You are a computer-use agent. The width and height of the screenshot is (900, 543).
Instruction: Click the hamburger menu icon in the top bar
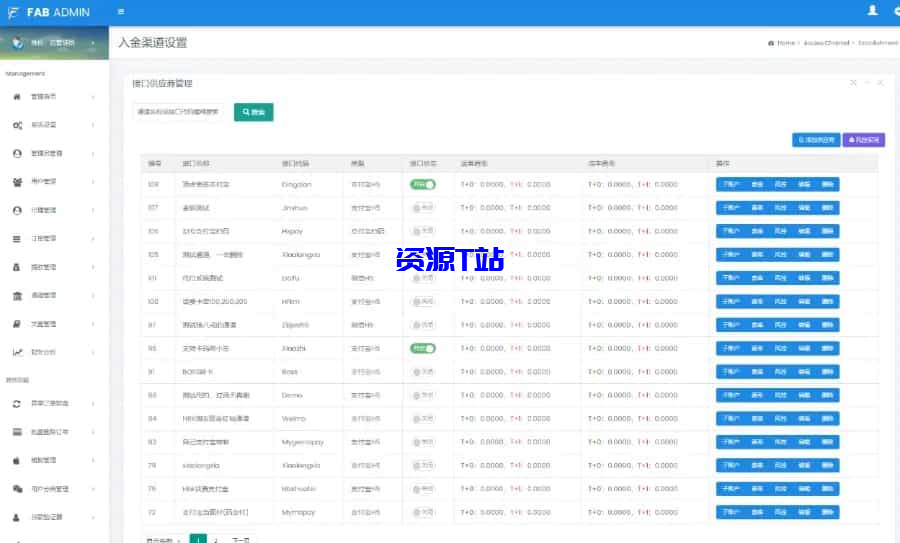tap(121, 12)
